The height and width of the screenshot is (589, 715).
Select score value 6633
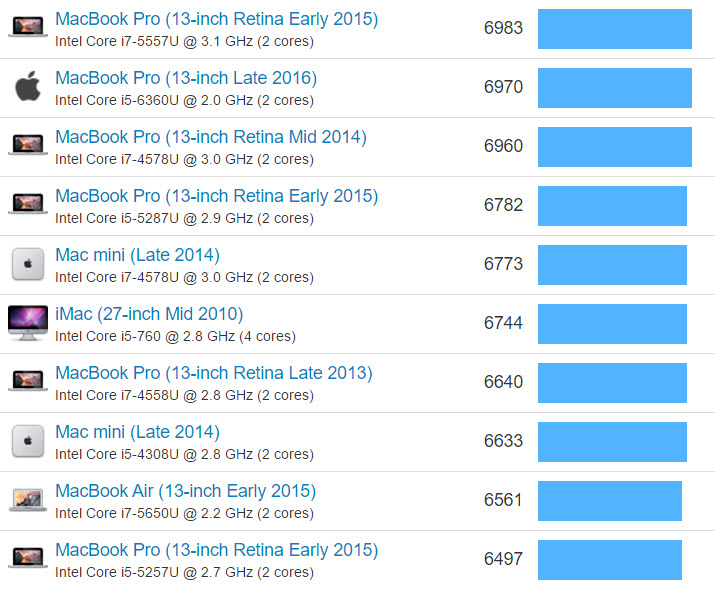point(503,441)
